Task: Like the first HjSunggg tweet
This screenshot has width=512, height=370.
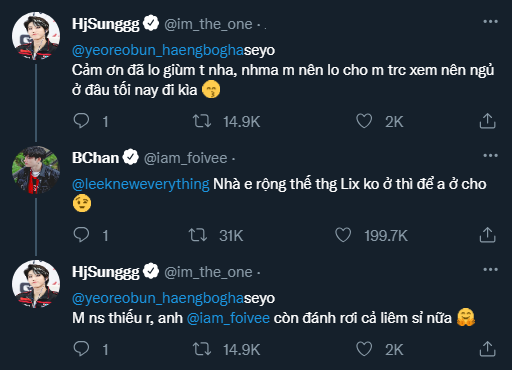Action: [x=364, y=121]
